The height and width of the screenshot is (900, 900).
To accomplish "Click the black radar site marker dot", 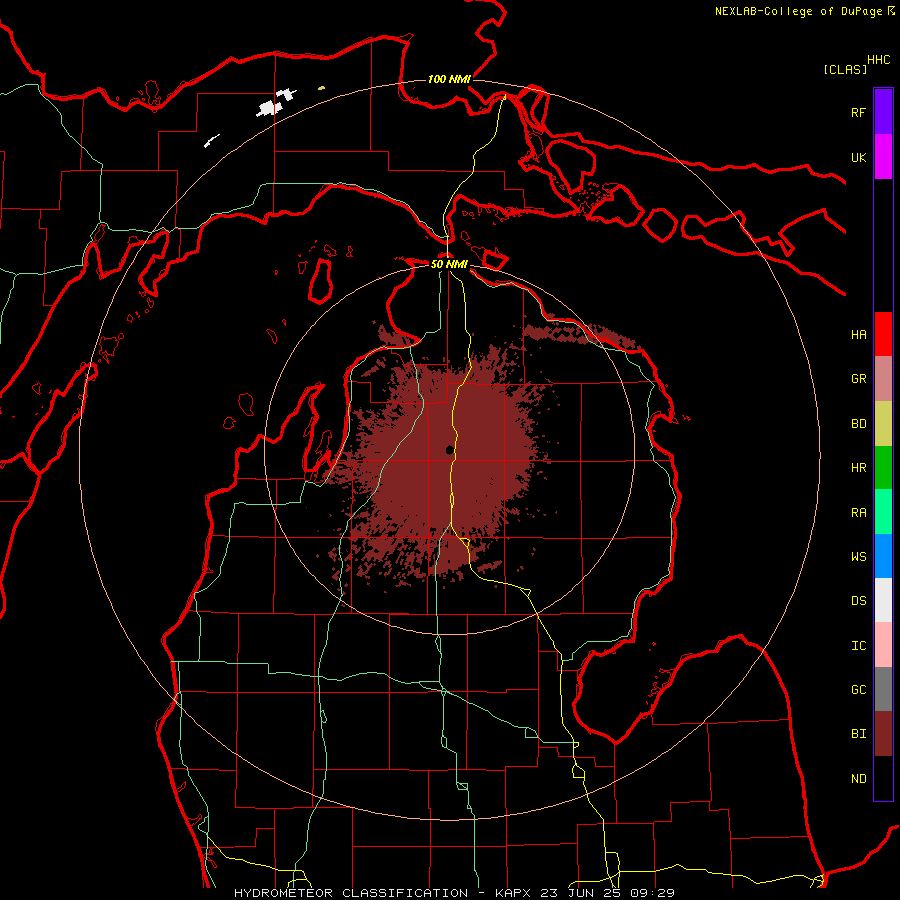I will pyautogui.click(x=449, y=450).
